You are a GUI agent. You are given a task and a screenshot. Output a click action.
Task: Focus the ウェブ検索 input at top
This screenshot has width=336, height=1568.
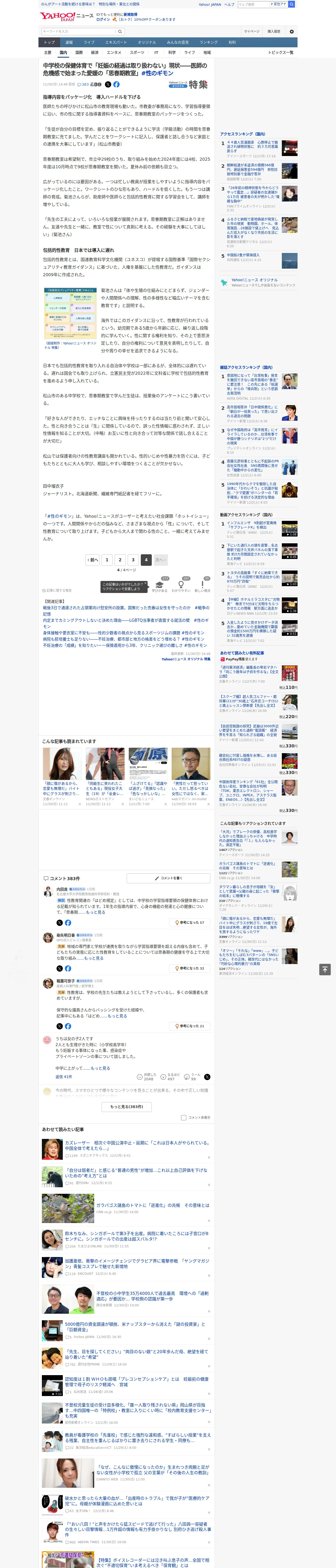(253, 4)
